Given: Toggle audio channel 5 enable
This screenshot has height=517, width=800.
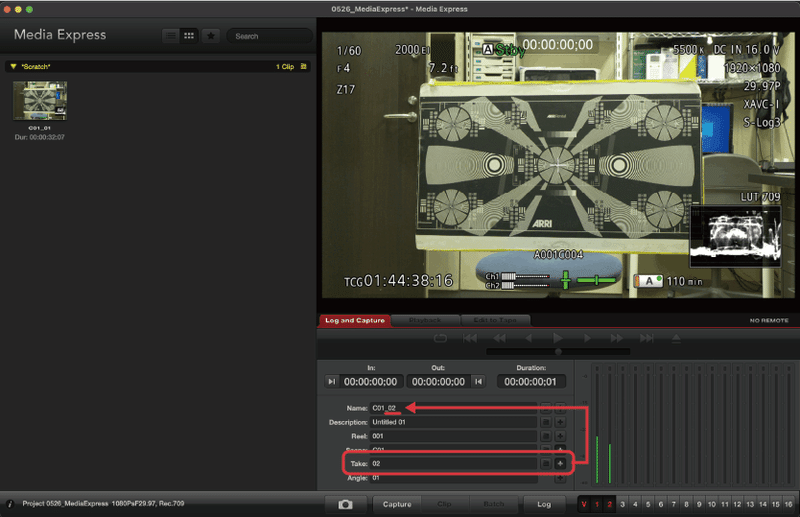Looking at the screenshot, I should coord(648,504).
